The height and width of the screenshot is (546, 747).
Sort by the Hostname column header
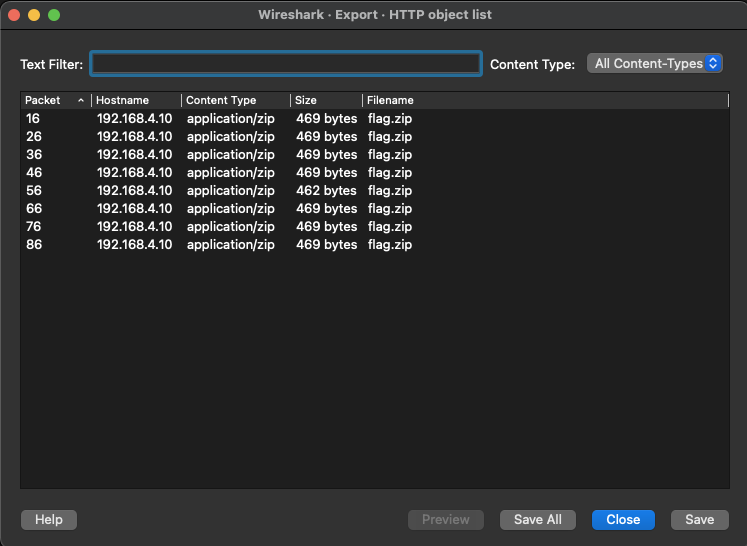pos(136,100)
